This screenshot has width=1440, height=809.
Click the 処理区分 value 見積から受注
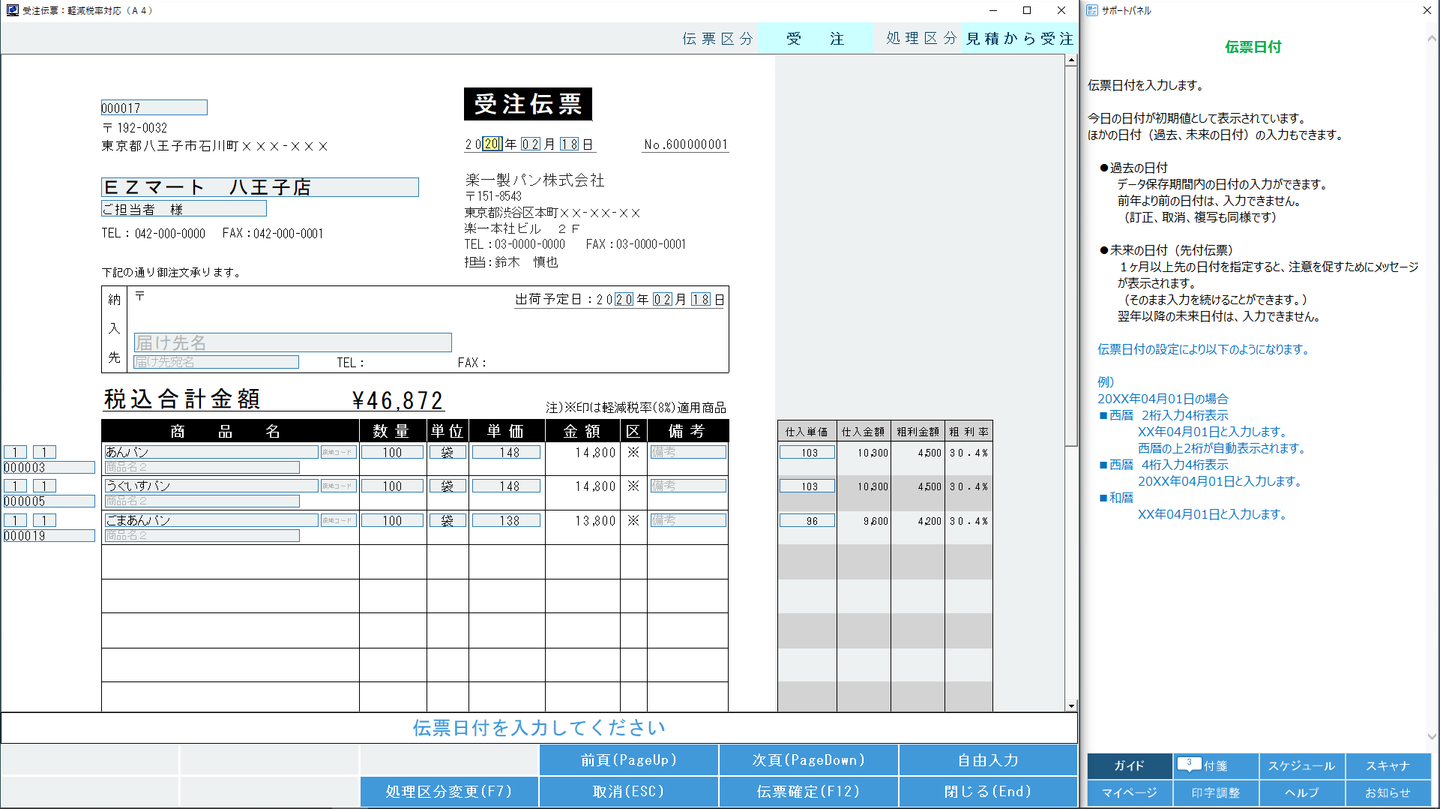[1019, 39]
